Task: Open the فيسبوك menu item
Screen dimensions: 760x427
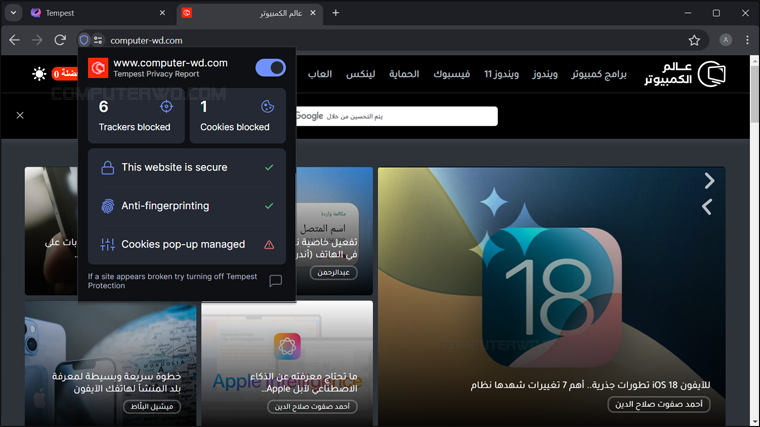Action: coord(451,74)
